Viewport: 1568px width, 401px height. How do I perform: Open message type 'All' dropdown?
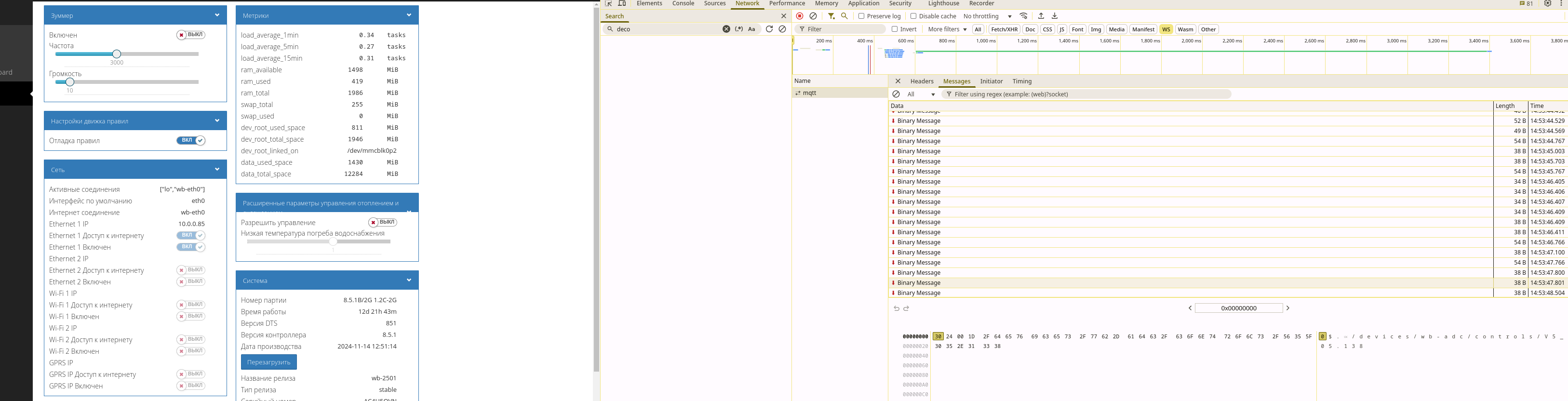pyautogui.click(x=921, y=94)
